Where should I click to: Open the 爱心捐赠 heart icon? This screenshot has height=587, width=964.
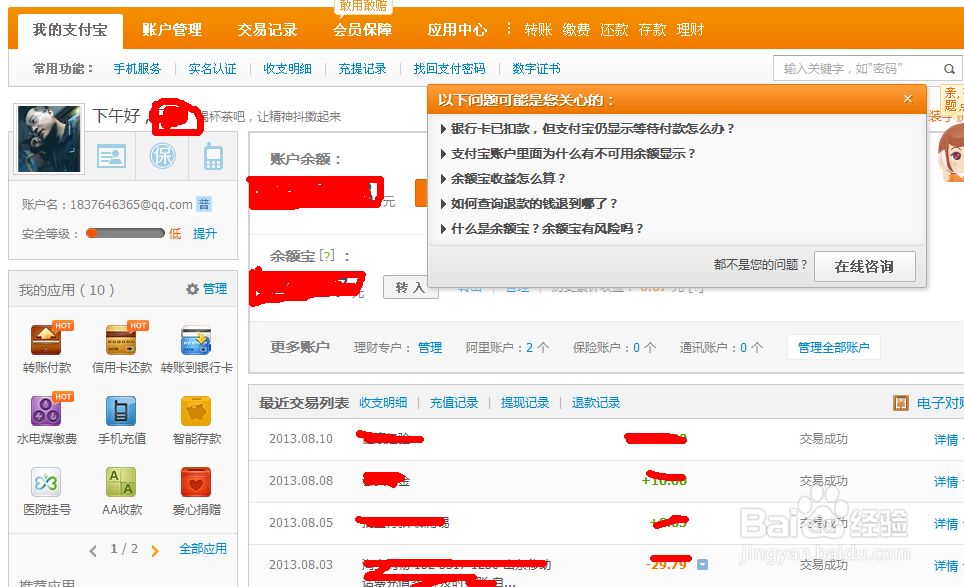pos(196,482)
